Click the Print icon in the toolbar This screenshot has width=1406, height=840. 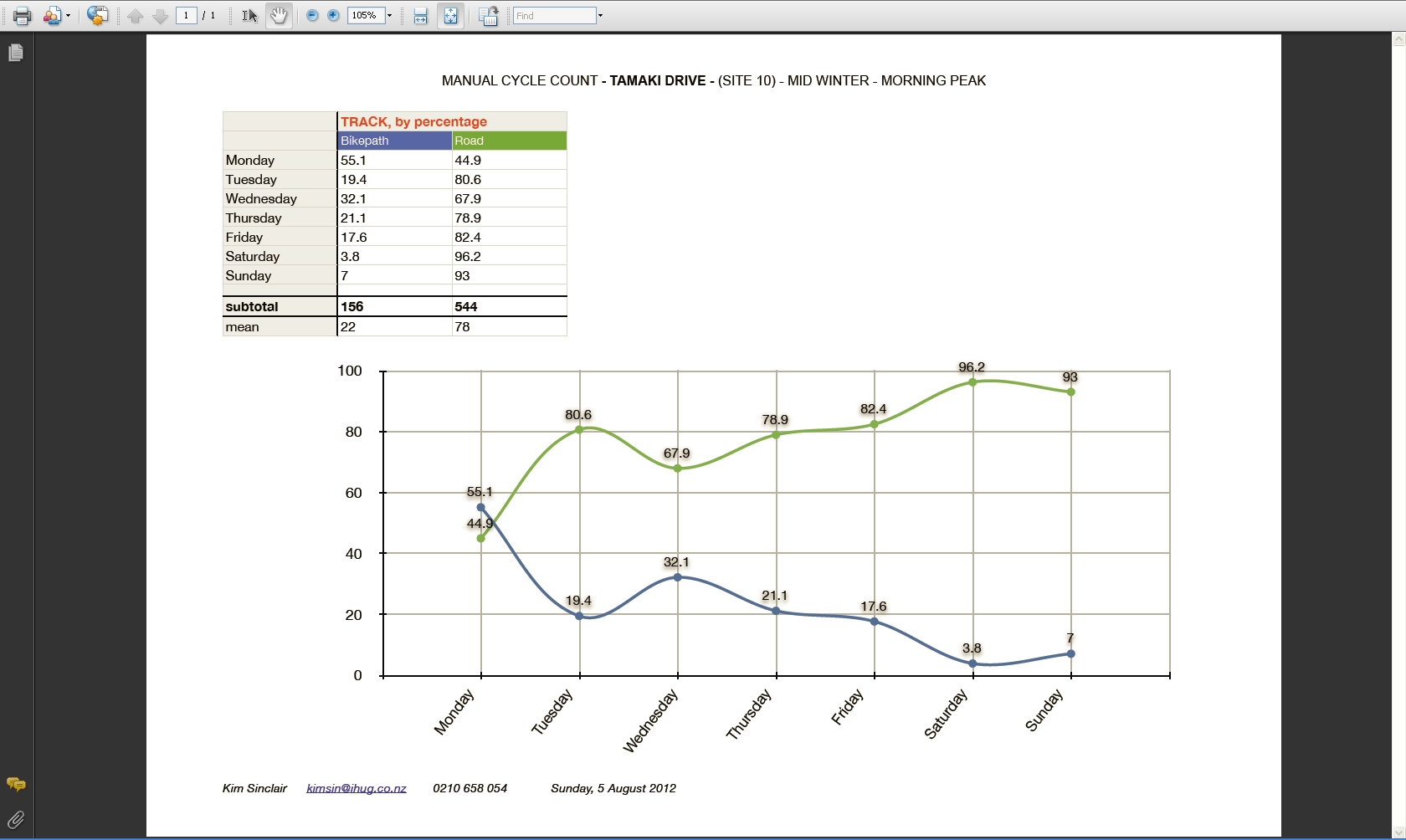point(22,16)
